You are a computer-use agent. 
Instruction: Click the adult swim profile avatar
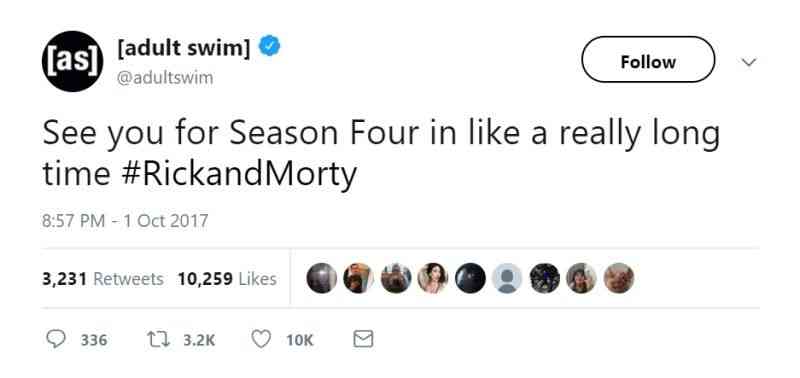72,61
